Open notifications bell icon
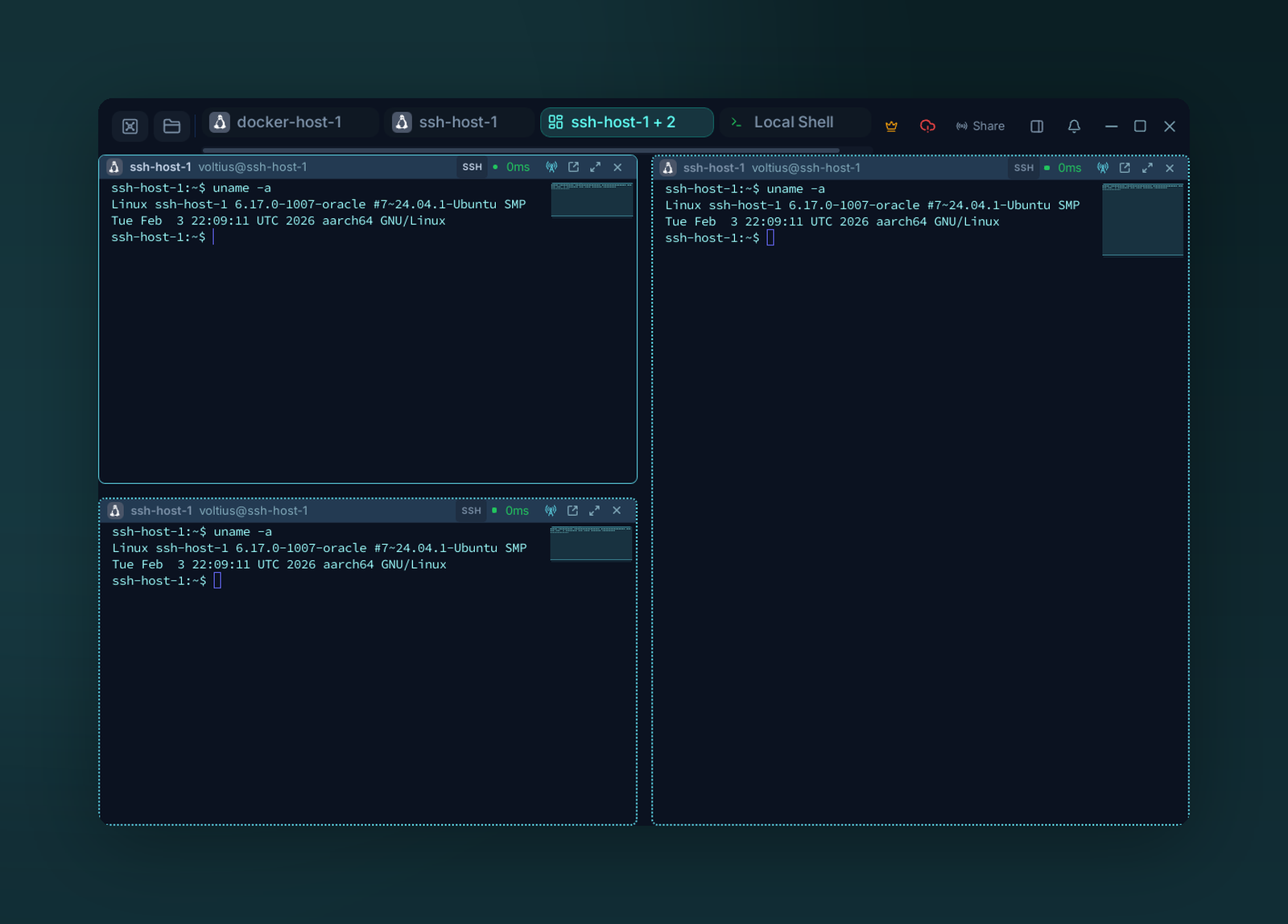 pos(1074,126)
